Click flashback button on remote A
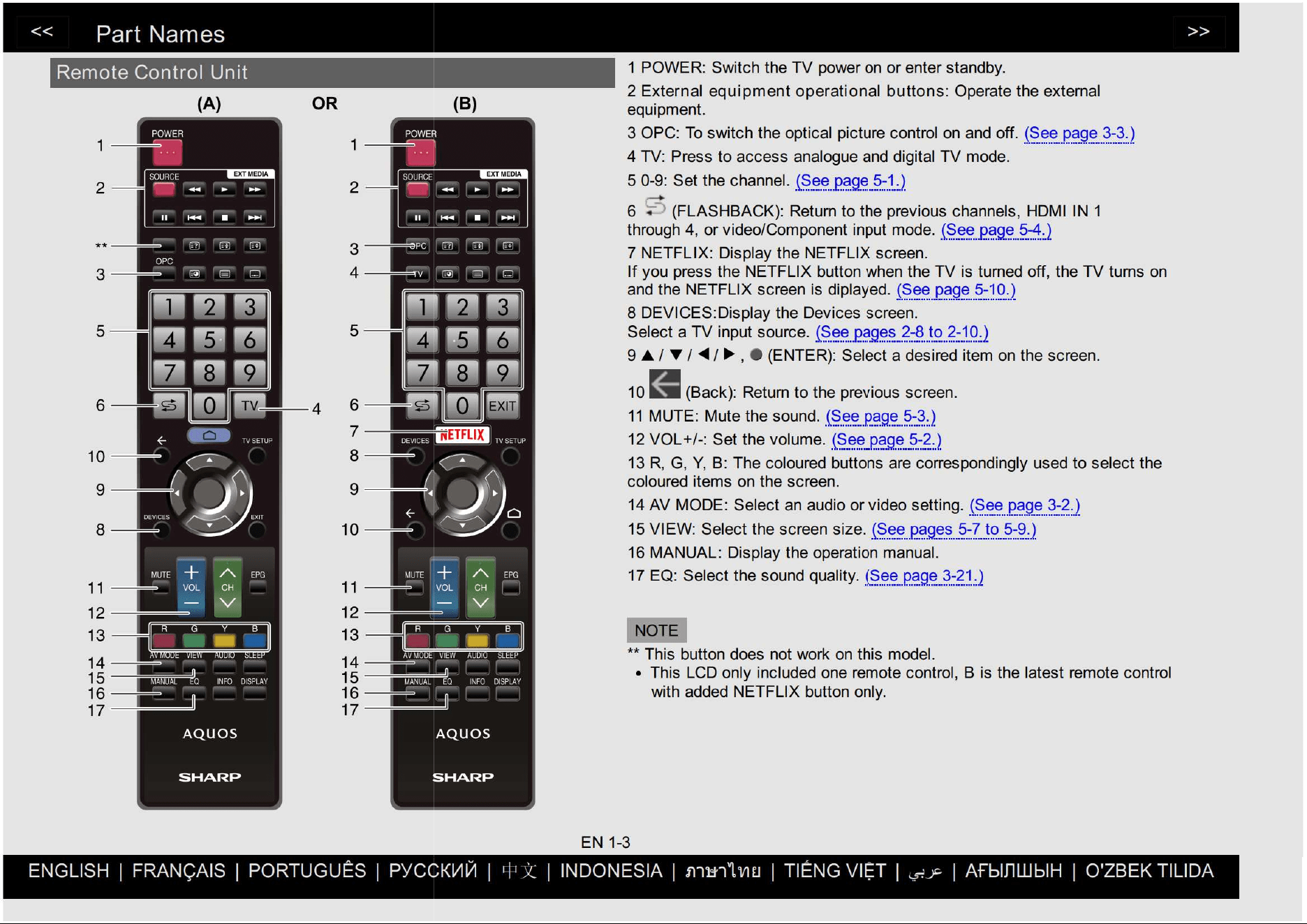The image size is (1307, 924). pyautogui.click(x=169, y=405)
